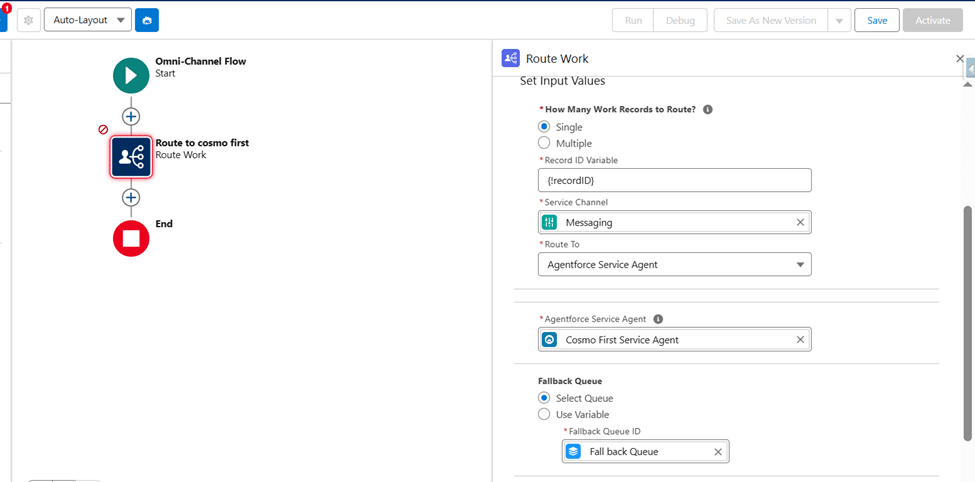Click the Cosmo First Service Agent icon
The image size is (975, 482).
[550, 340]
